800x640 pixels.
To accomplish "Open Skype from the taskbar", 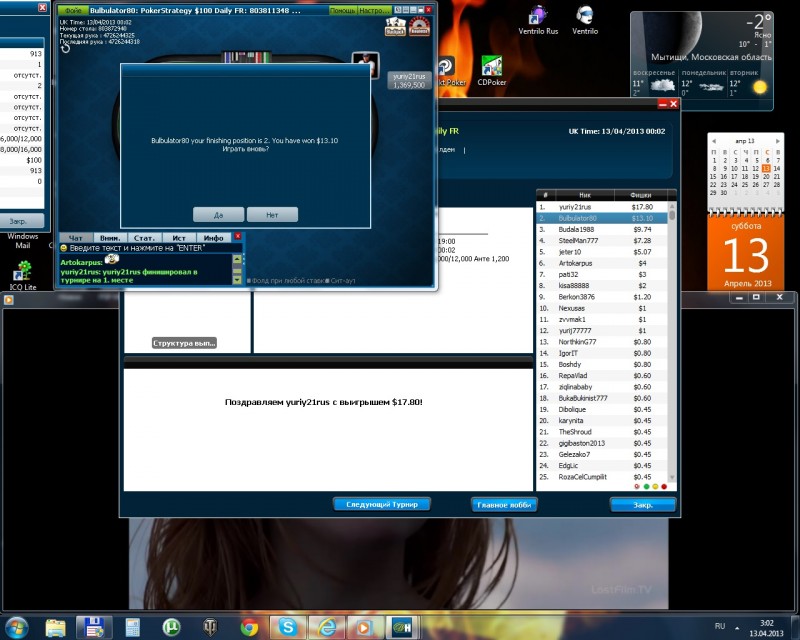I will [288, 627].
